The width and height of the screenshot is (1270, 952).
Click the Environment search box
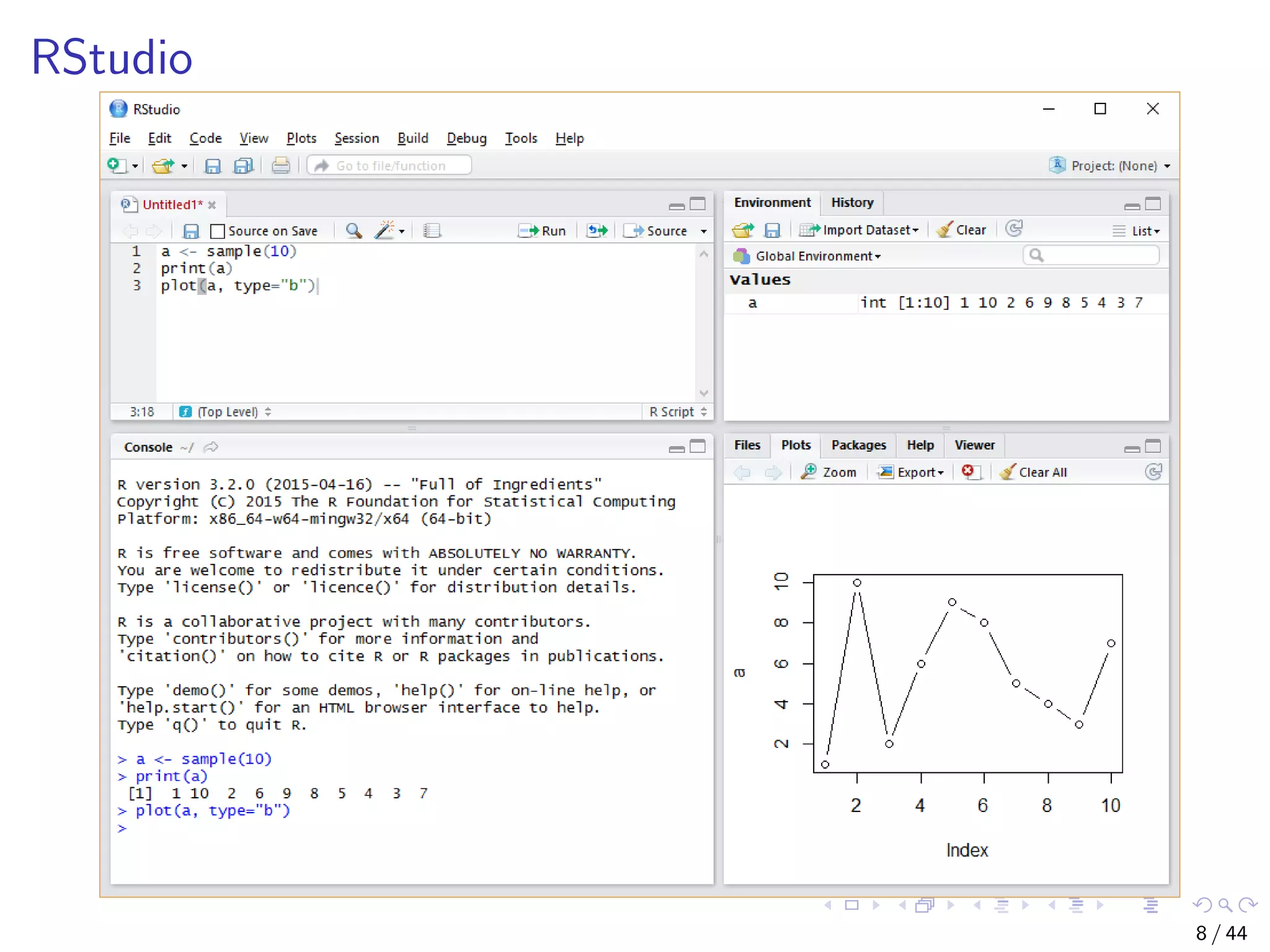(1091, 255)
